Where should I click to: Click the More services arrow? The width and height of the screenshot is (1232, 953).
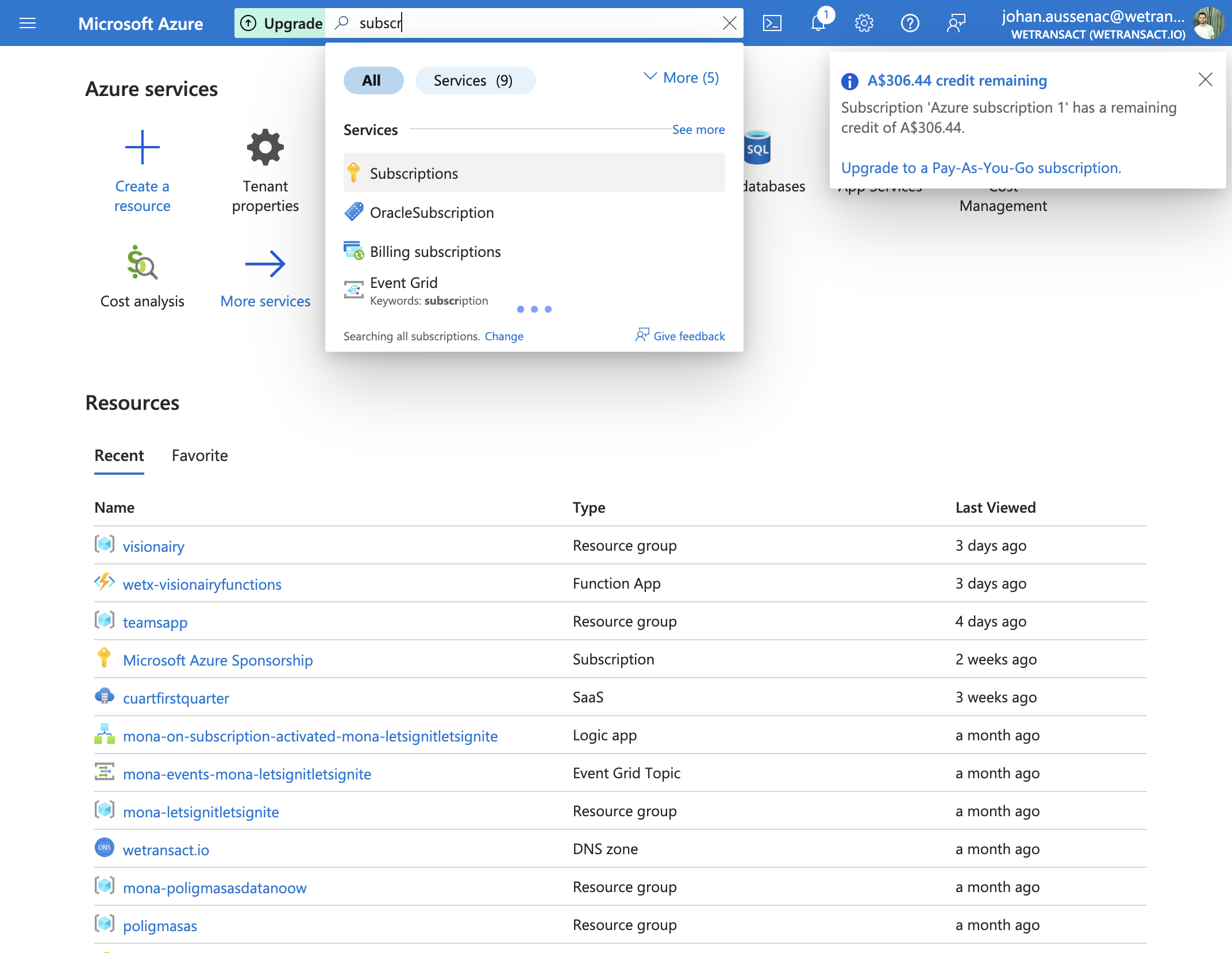(x=265, y=264)
